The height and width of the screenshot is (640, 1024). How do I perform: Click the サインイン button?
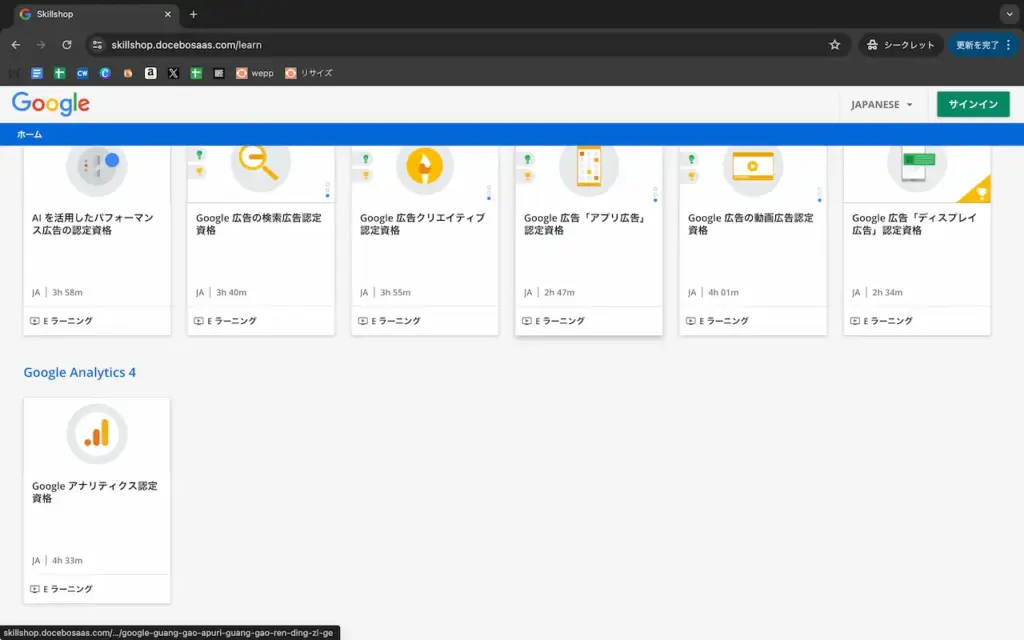coord(973,104)
